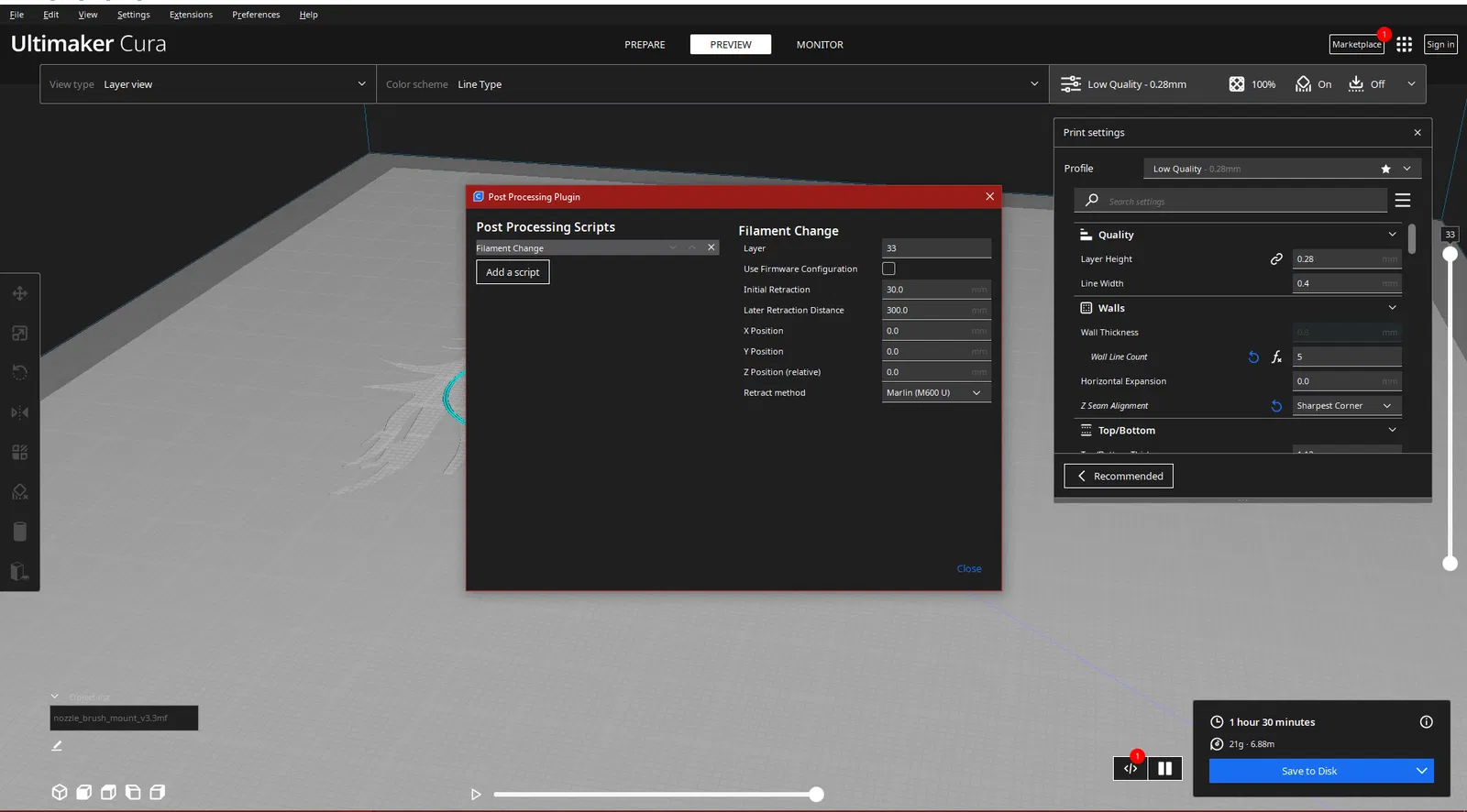This screenshot has height=812, width=1467.
Task: Click the adhesion icon showing Off
Action: pos(1356,84)
